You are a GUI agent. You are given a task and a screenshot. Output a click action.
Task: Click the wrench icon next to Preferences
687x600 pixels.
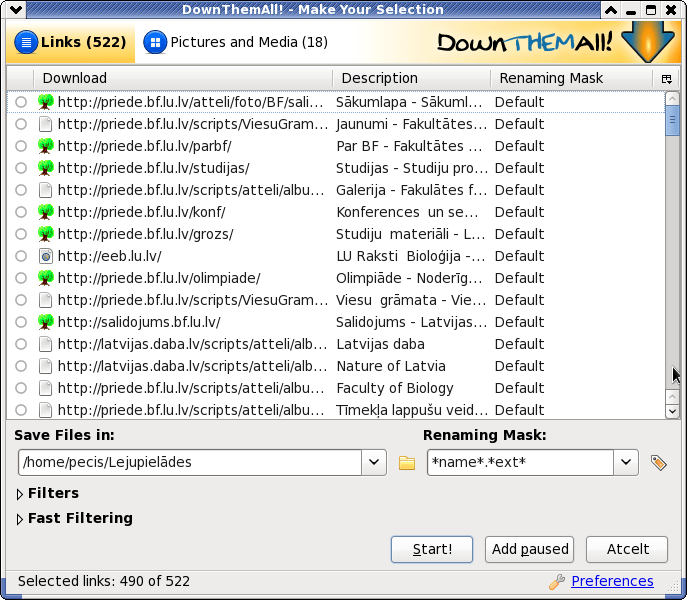click(x=557, y=582)
